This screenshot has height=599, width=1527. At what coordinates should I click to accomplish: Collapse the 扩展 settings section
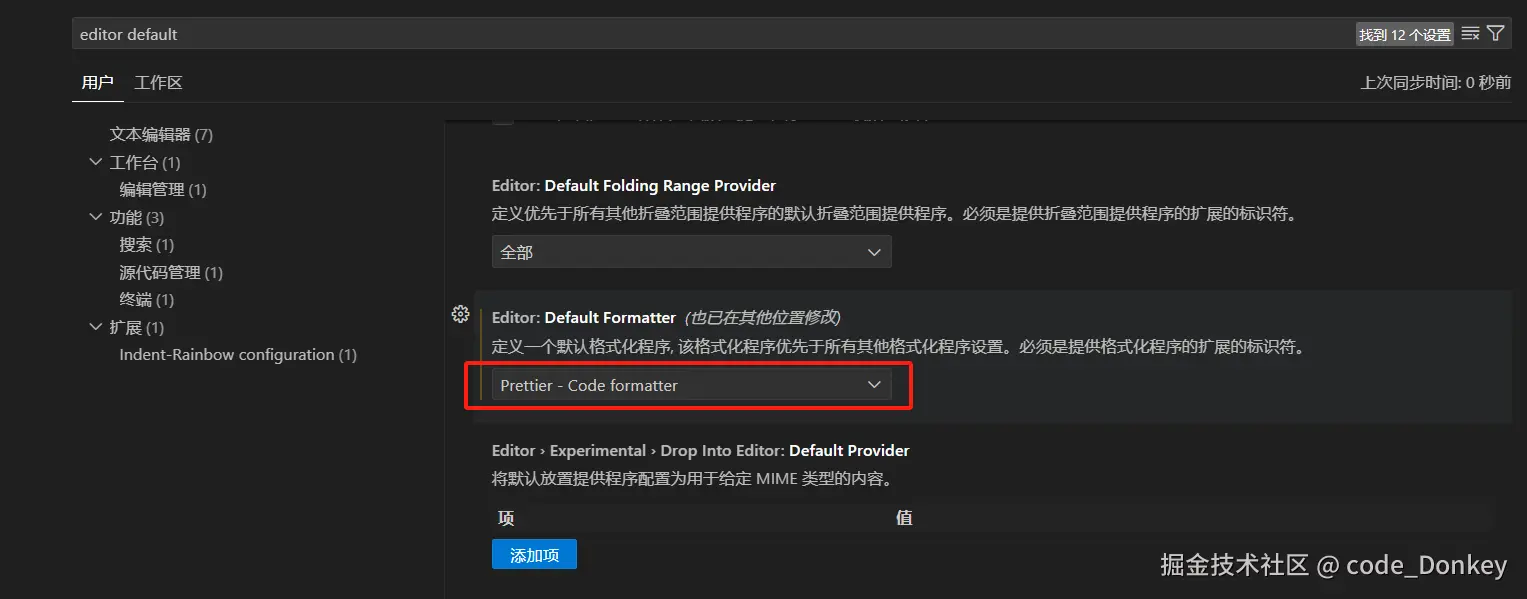pyautogui.click(x=95, y=326)
